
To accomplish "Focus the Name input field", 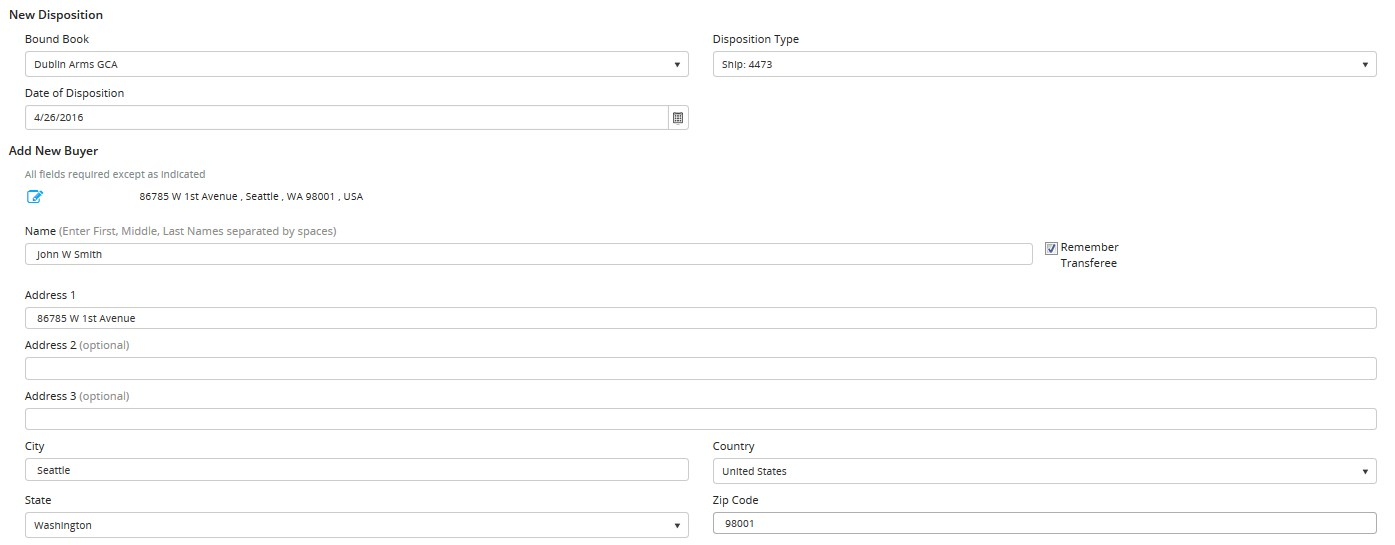I will tap(528, 254).
